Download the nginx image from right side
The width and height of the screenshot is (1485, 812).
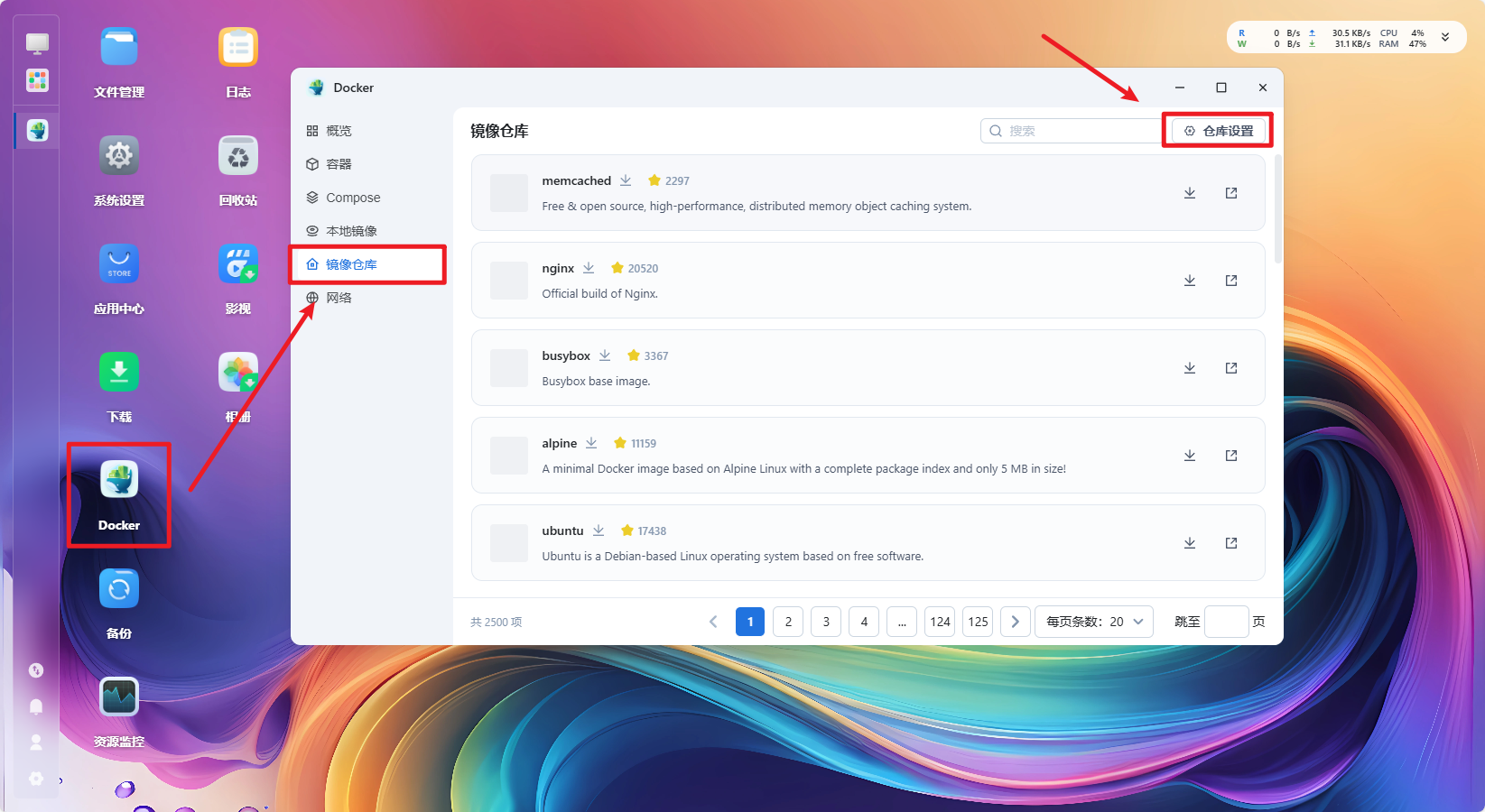pos(1190,281)
